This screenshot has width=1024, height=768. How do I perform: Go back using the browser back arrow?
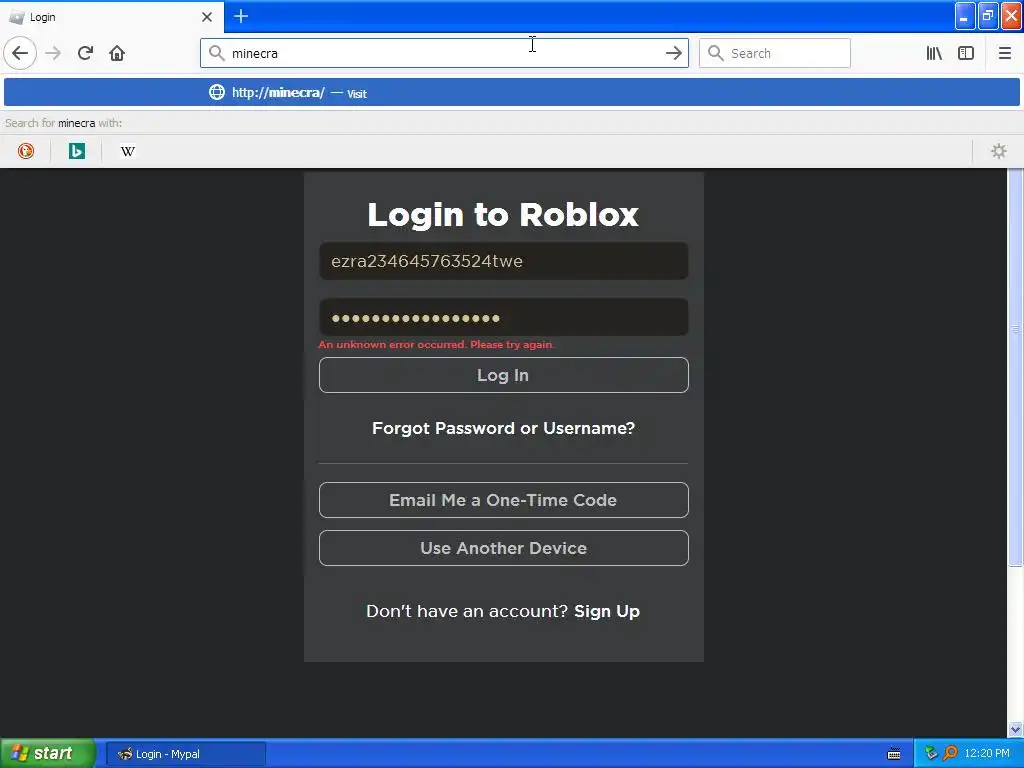(x=20, y=54)
